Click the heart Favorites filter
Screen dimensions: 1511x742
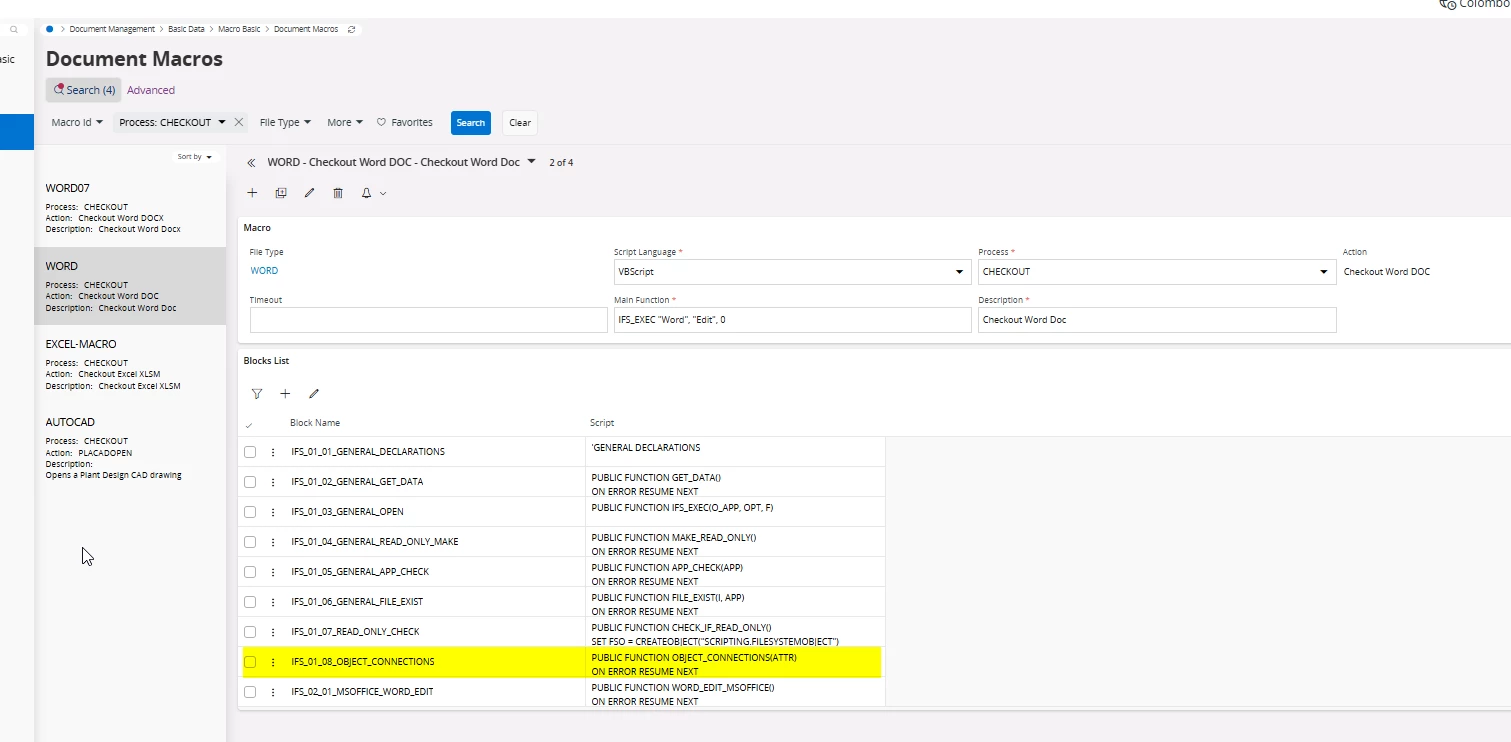click(404, 122)
